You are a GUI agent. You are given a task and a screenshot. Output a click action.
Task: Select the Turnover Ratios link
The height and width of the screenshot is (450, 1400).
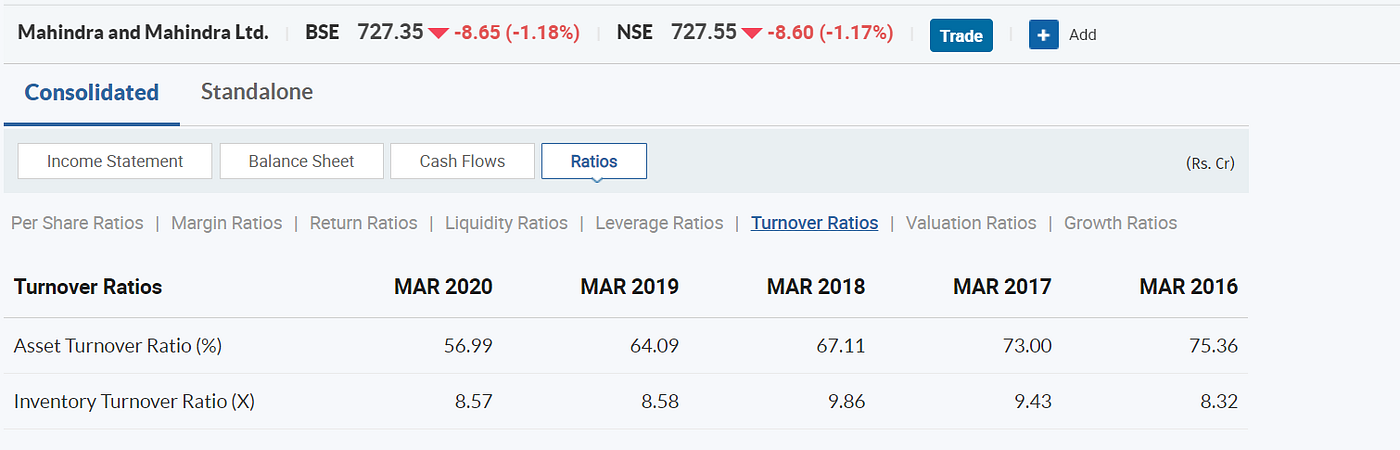(x=815, y=223)
